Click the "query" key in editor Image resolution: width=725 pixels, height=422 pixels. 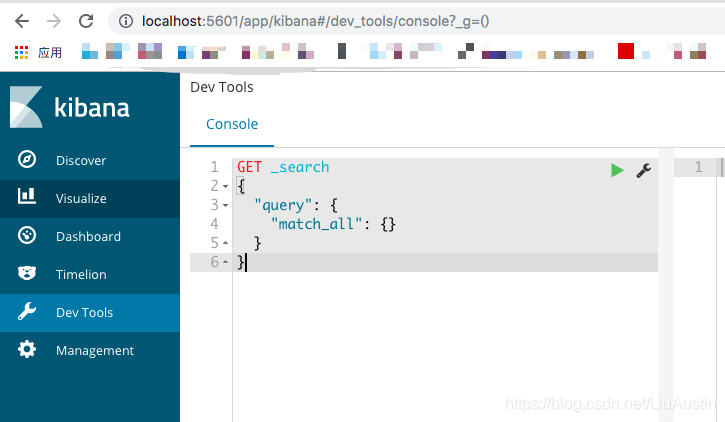click(283, 205)
